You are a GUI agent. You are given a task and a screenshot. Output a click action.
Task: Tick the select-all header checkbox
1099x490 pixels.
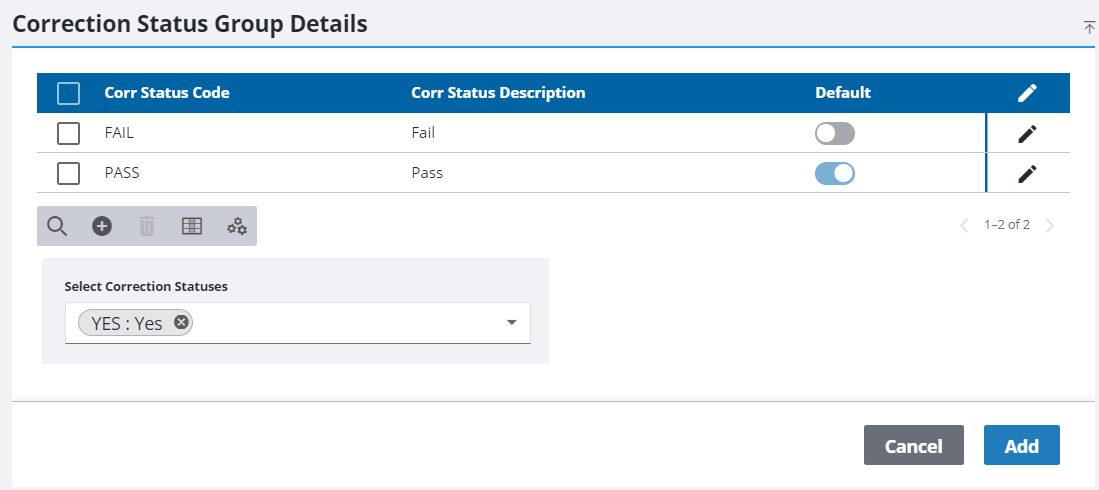pos(68,93)
